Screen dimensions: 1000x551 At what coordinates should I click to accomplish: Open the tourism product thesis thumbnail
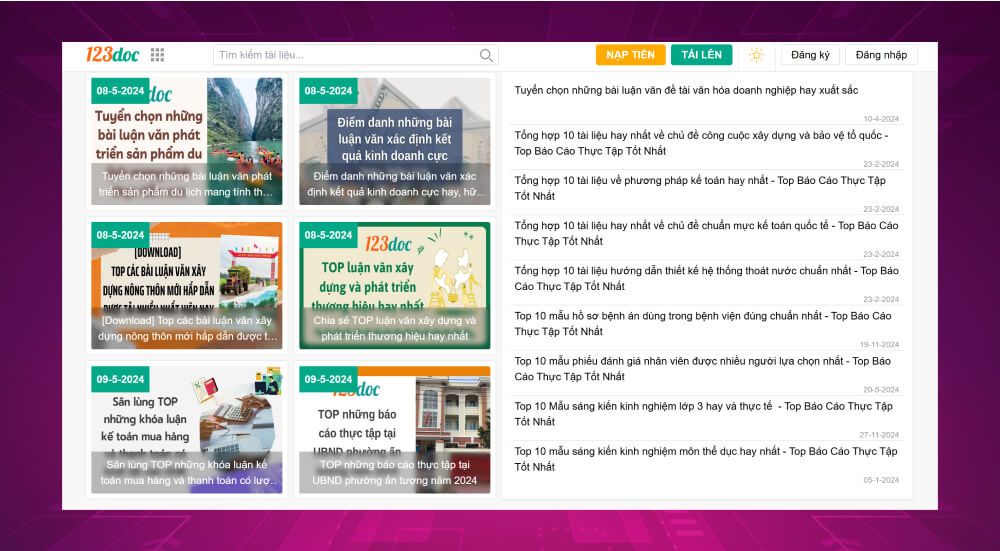pos(186,141)
